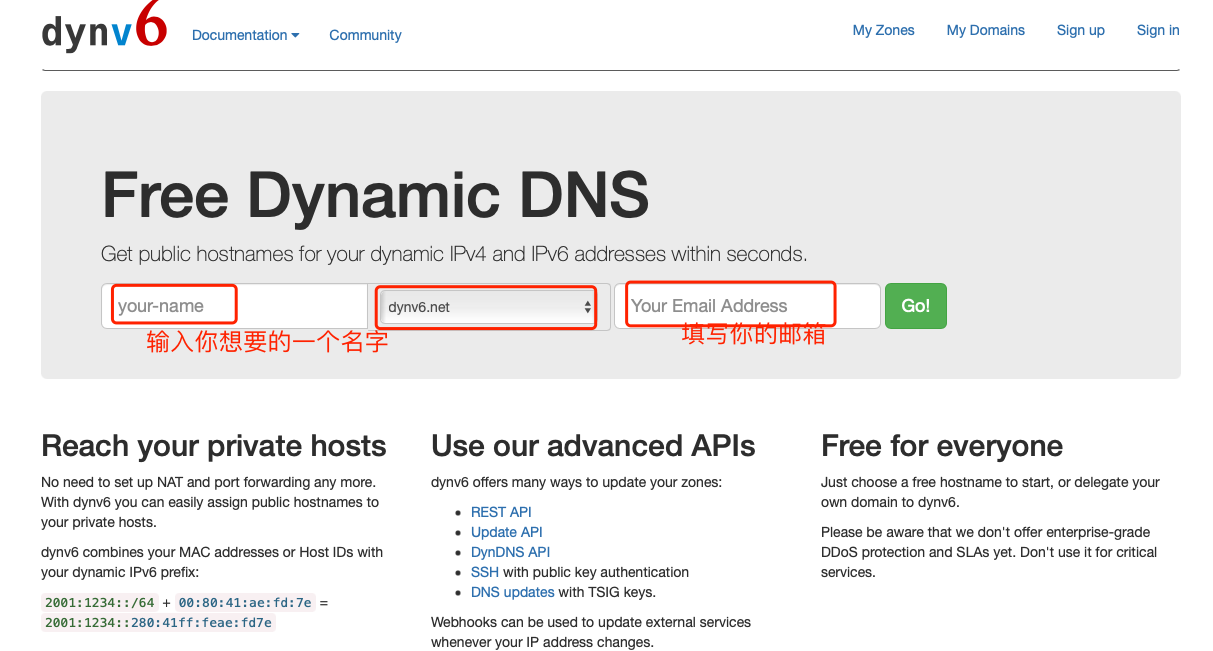Click the 'Get public hostnames' tagline text
Image resolution: width=1213 pixels, height=651 pixels.
point(454,254)
